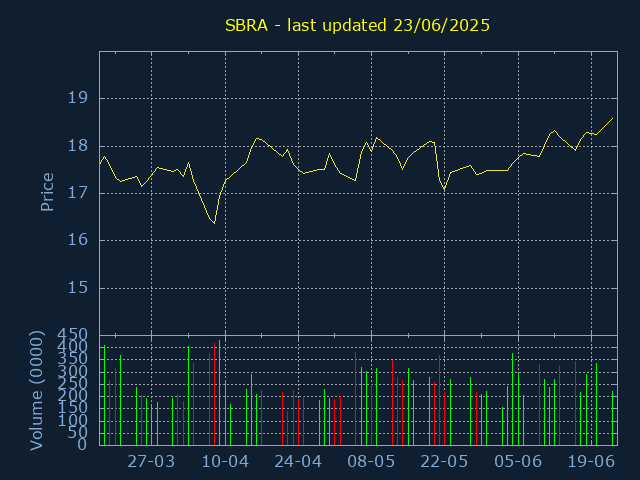This screenshot has width=640, height=480.
Task: Click the volume axis value 0
Action: click(82, 444)
